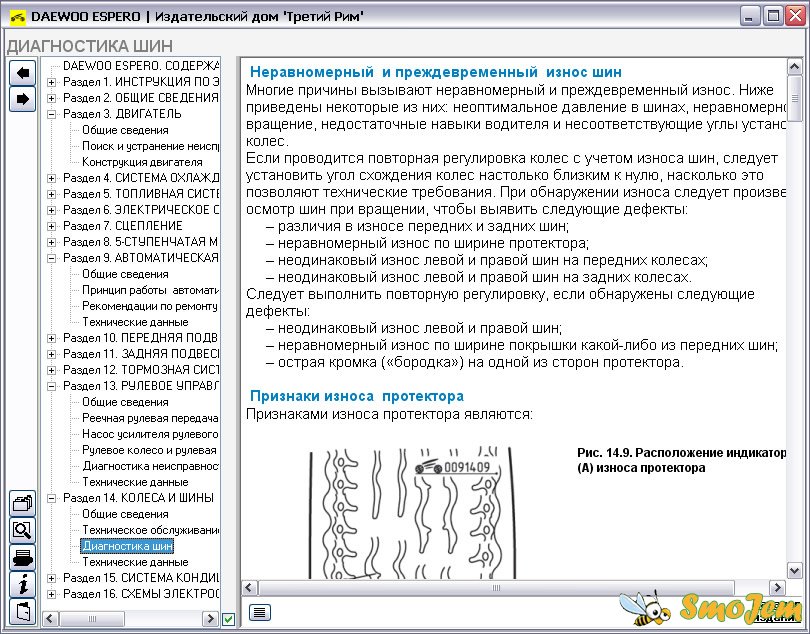The image size is (810, 634).
Task: Click content vertical scrollbar thumb
Action: pos(795,98)
